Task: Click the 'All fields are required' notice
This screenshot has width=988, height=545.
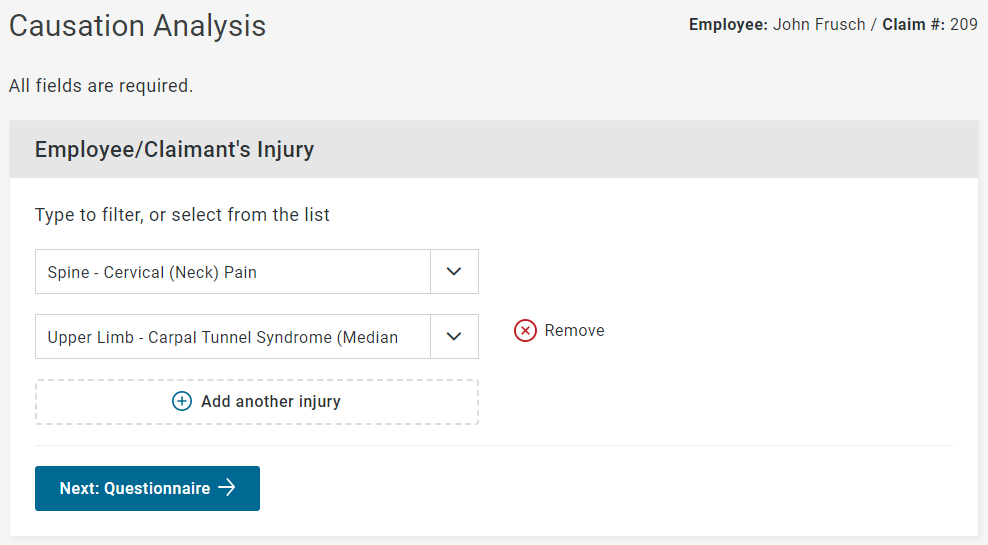Action: [101, 86]
